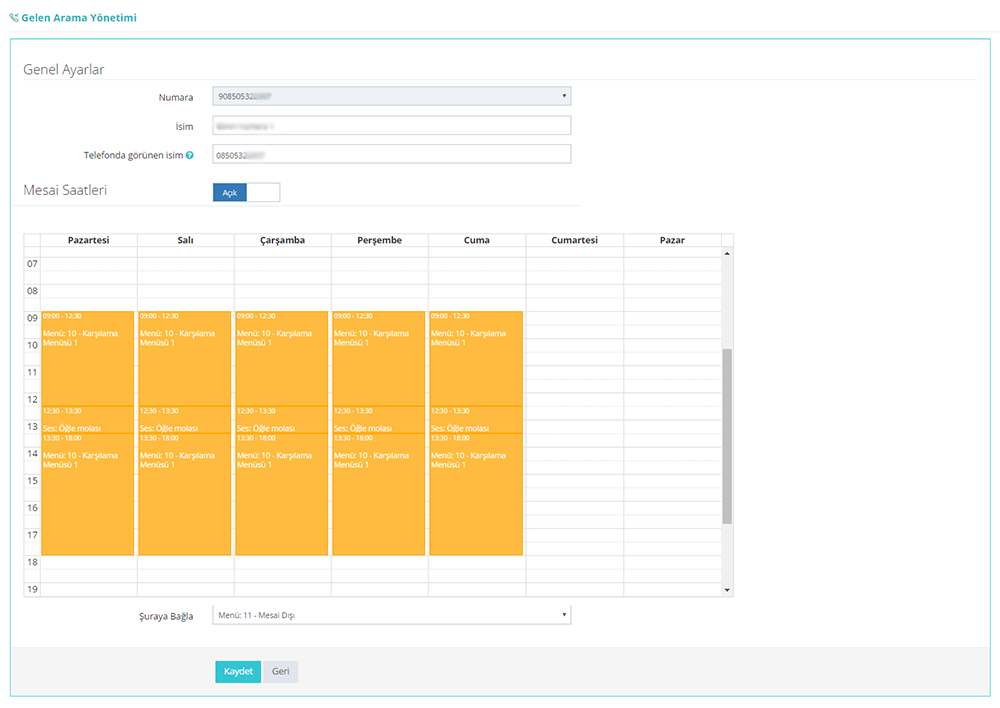
Task: Select the Çarşamba column header
Action: tap(283, 240)
